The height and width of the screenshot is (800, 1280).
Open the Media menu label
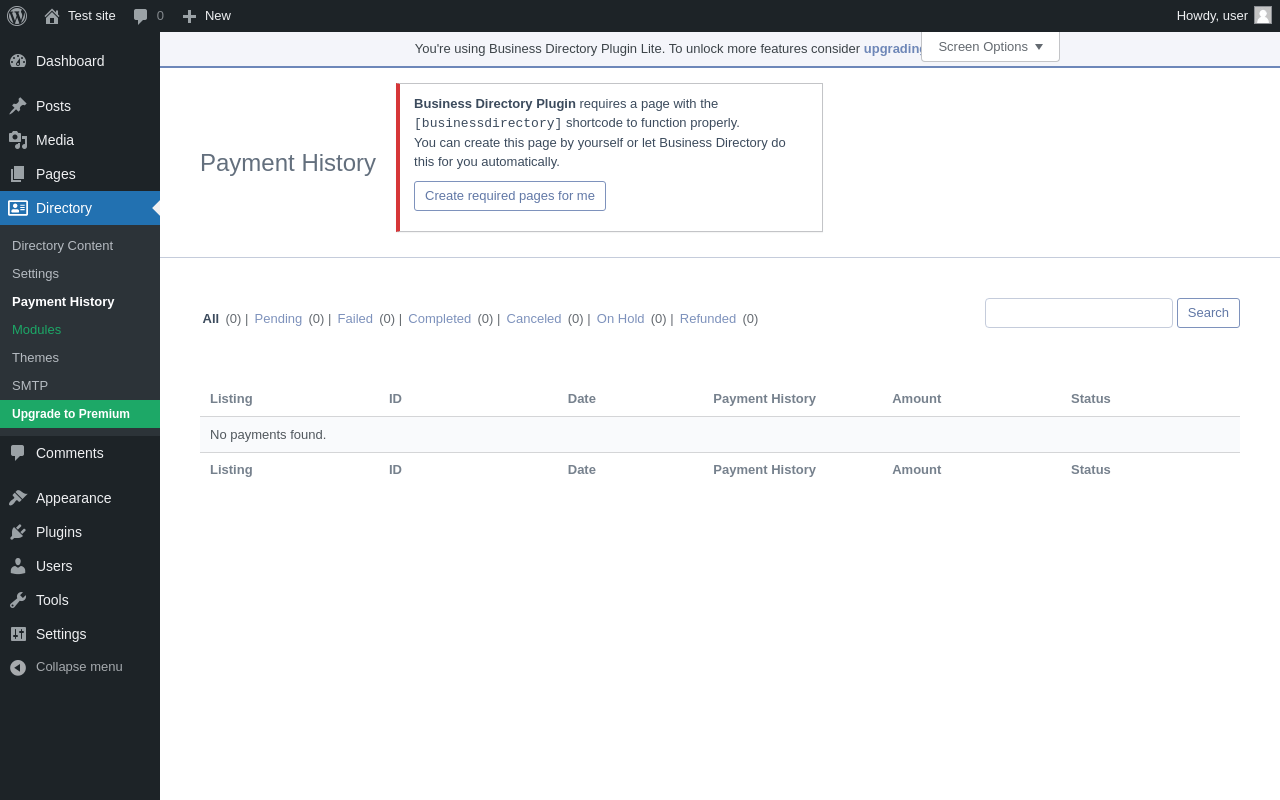tap(55, 140)
